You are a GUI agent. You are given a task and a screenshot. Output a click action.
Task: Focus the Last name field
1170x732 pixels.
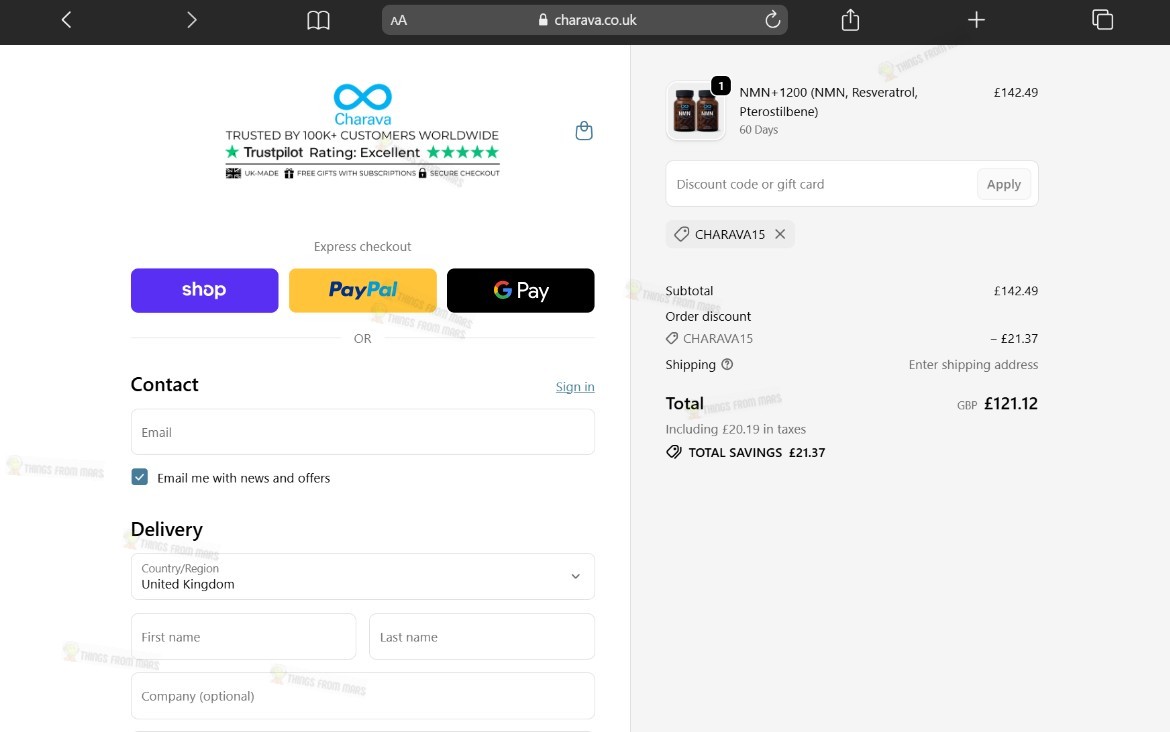click(482, 636)
